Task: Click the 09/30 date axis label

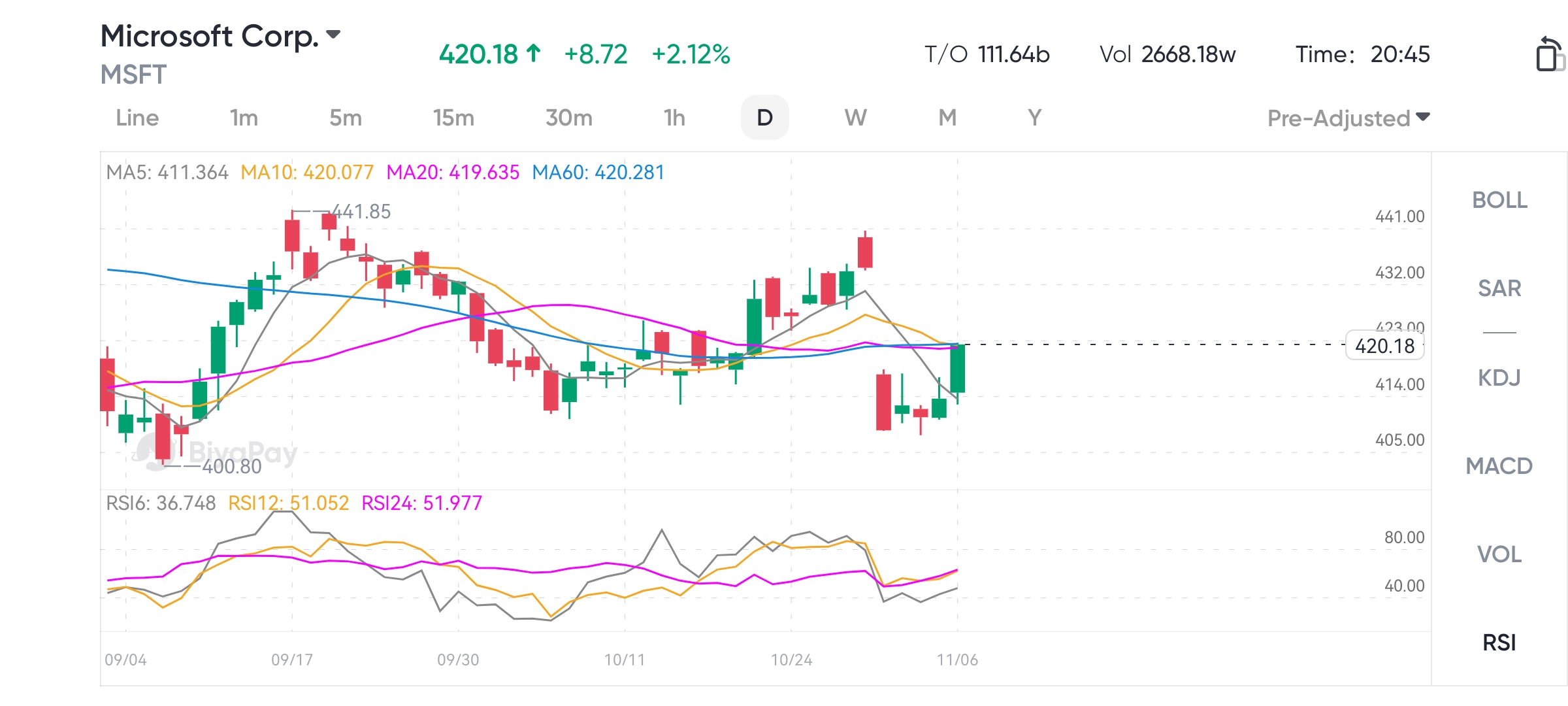Action: click(458, 660)
